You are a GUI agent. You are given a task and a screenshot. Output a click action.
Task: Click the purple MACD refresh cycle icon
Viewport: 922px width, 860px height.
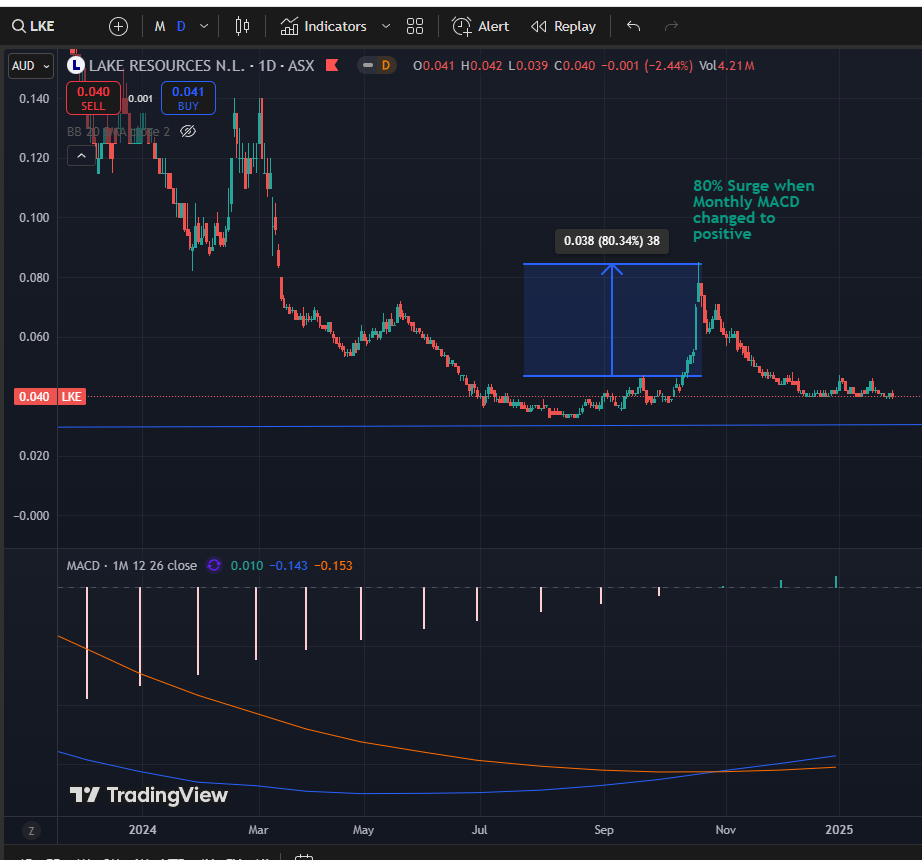tap(214, 565)
